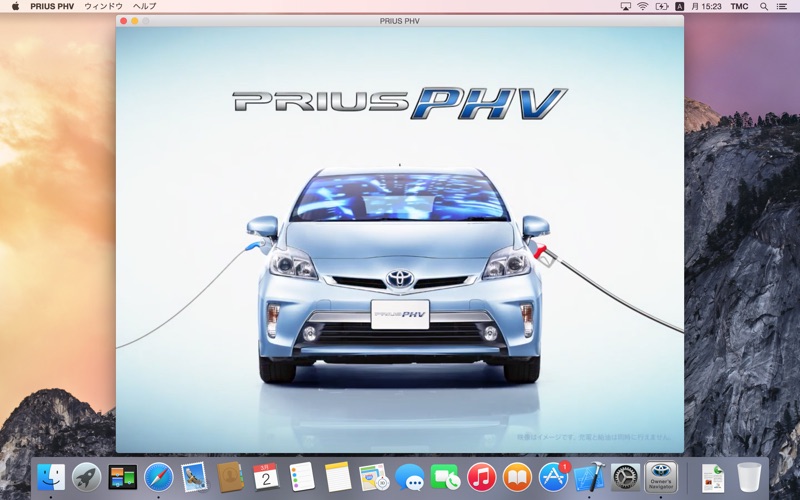Viewport: 800px width, 500px height.
Task: Open the TMC user menu
Action: coord(739,6)
